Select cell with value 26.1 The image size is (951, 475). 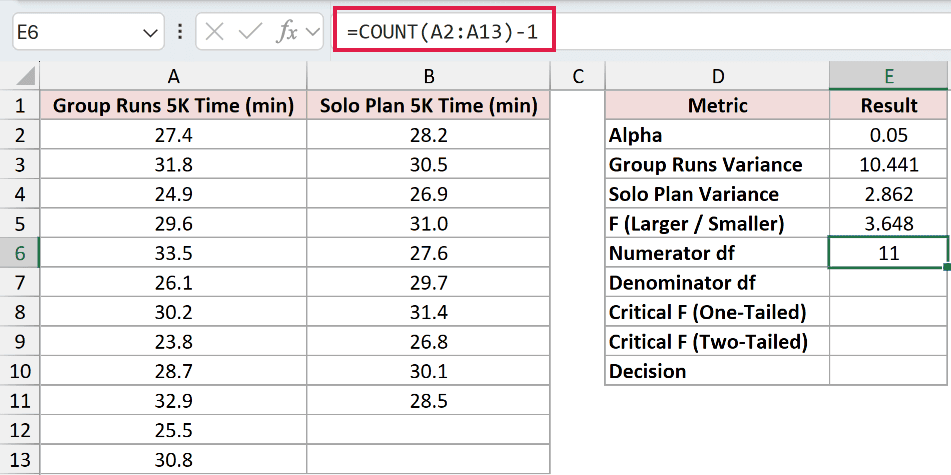[173, 283]
